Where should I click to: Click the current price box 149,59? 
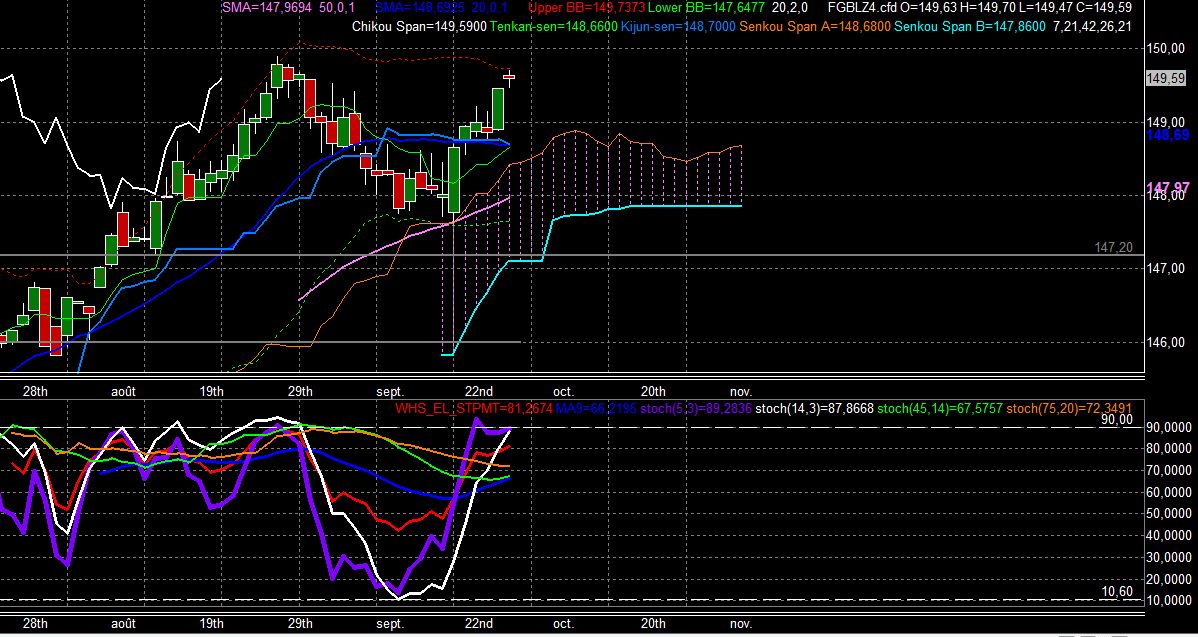point(1166,78)
